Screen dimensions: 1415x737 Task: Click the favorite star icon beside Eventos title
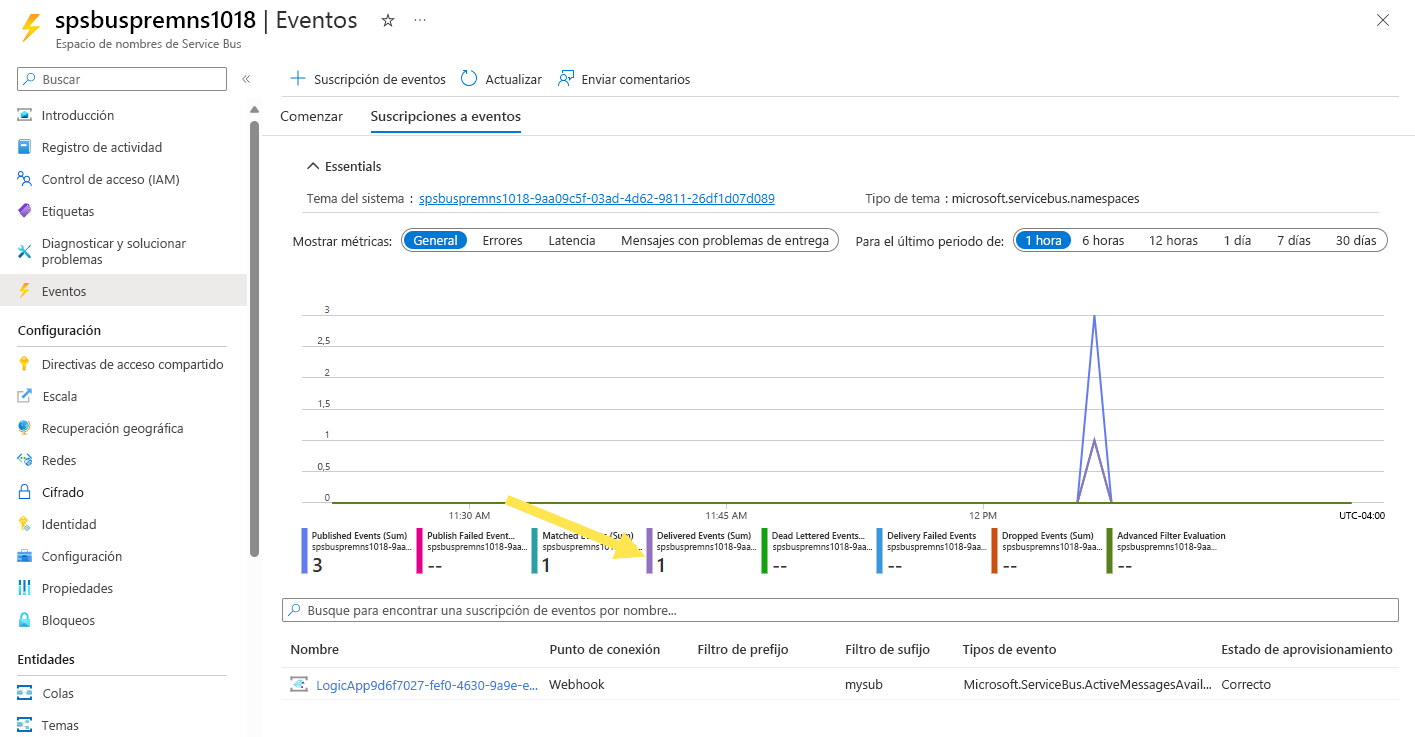coord(388,20)
